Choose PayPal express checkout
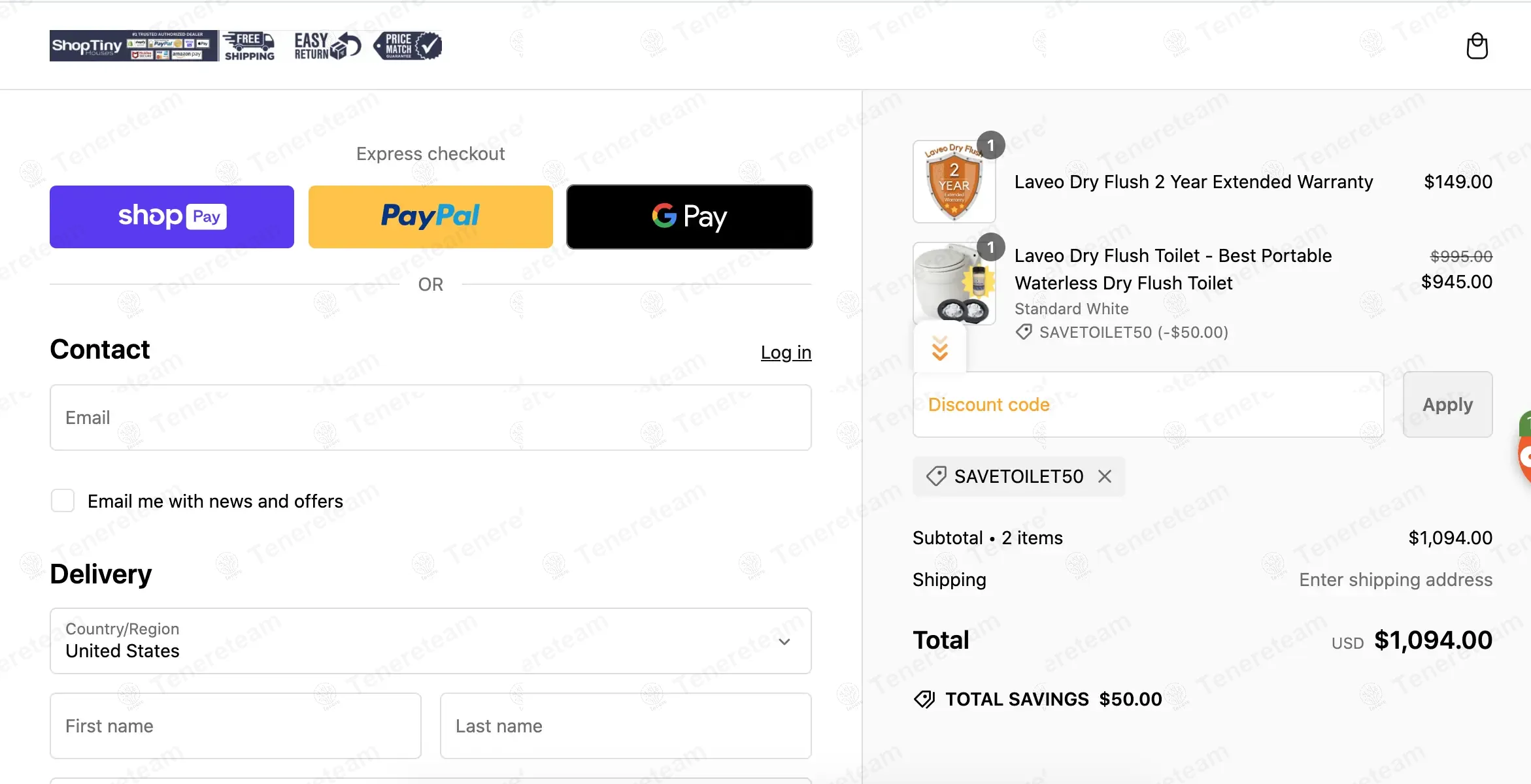This screenshot has width=1531, height=784. tap(430, 217)
